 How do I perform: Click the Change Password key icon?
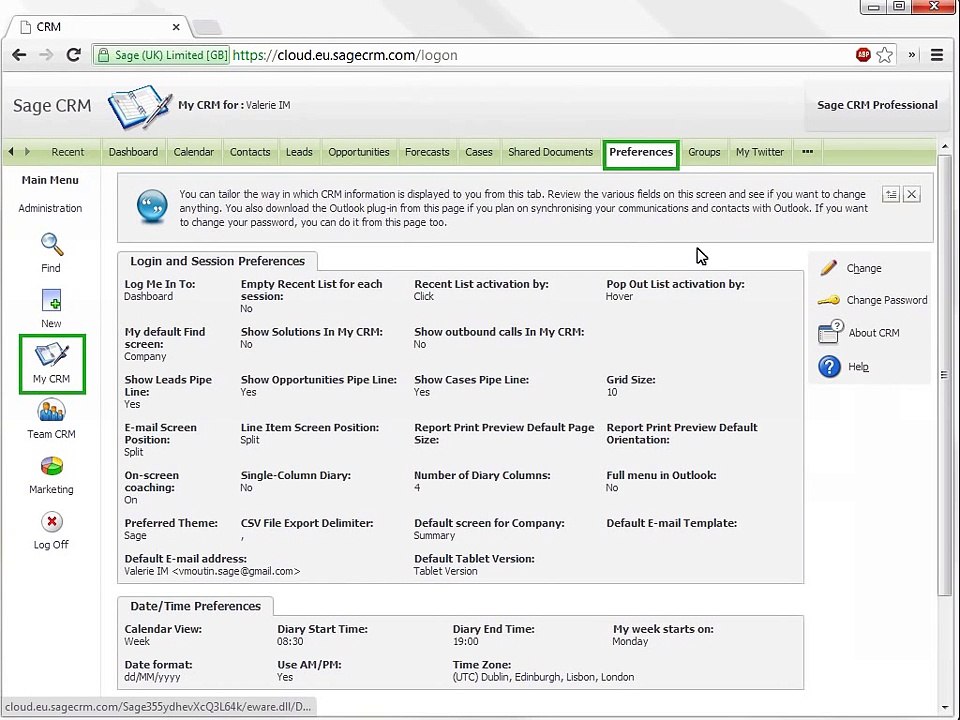[x=828, y=300]
